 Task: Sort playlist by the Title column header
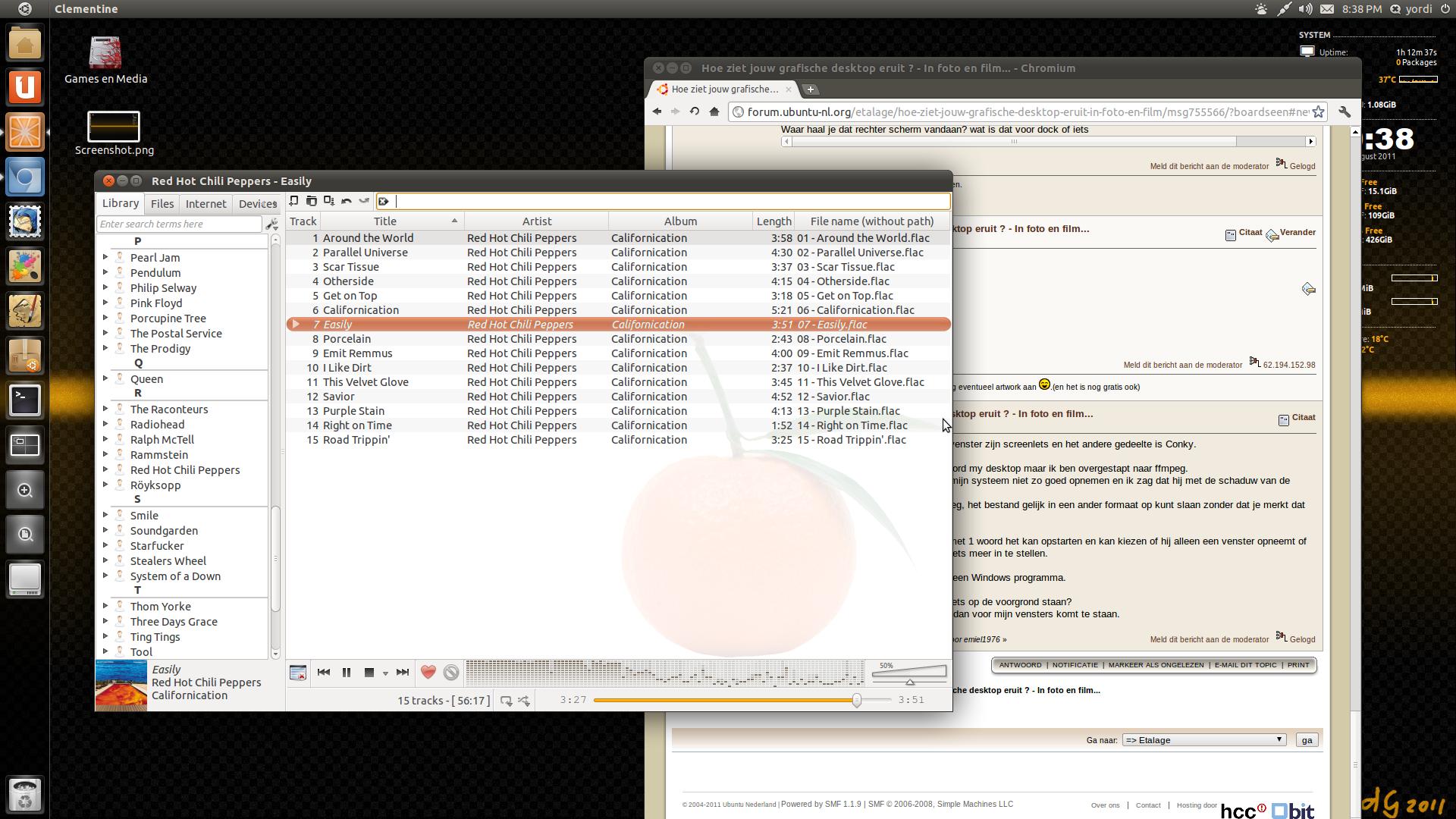[391, 221]
